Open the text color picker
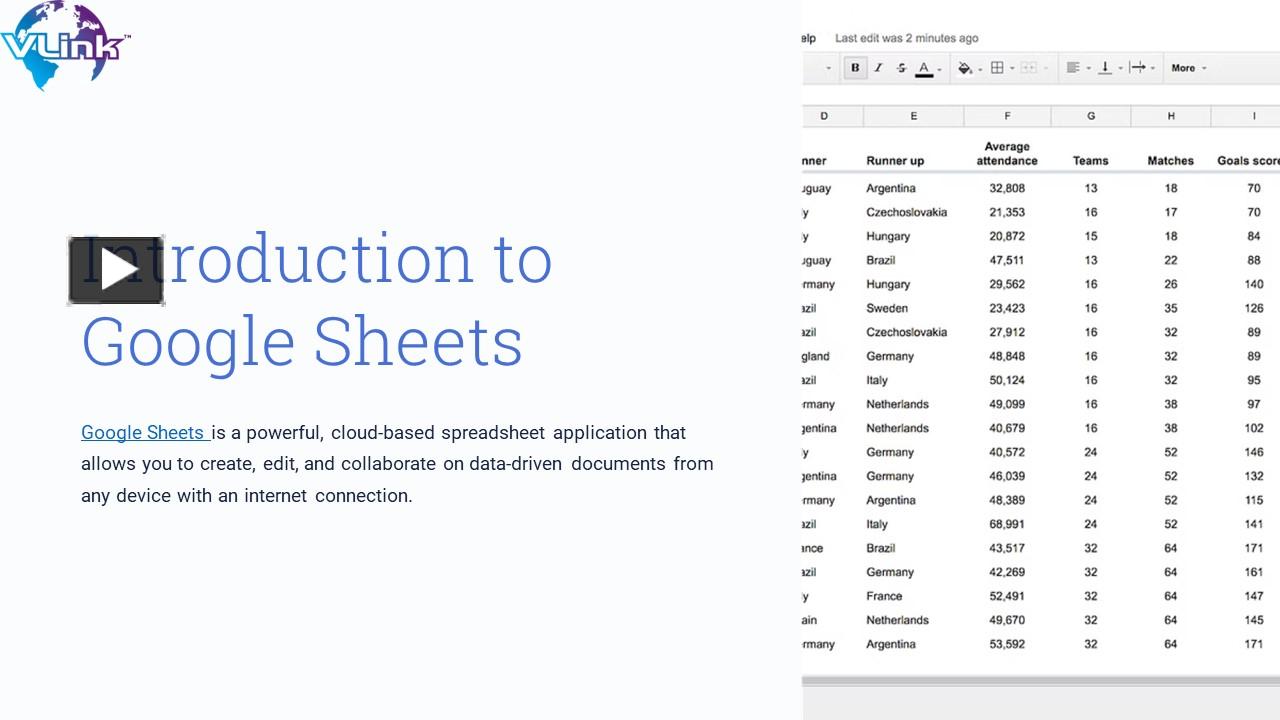 tap(924, 67)
